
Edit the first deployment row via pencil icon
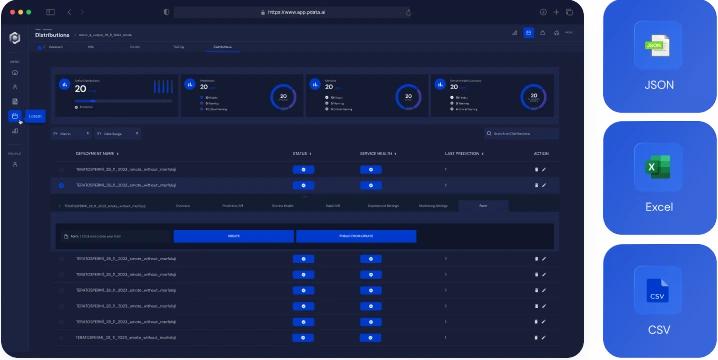pos(544,170)
